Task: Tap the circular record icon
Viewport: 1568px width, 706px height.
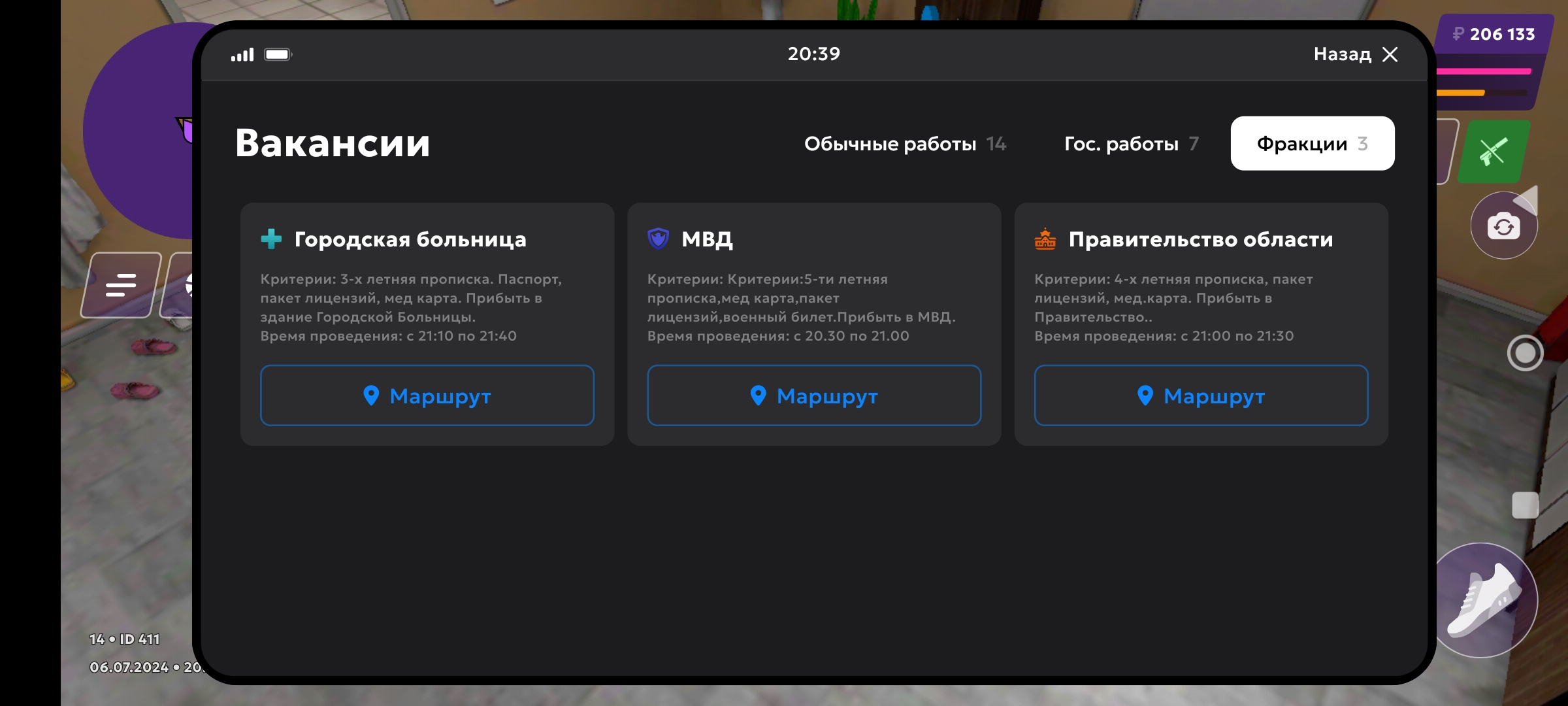Action: click(x=1525, y=353)
